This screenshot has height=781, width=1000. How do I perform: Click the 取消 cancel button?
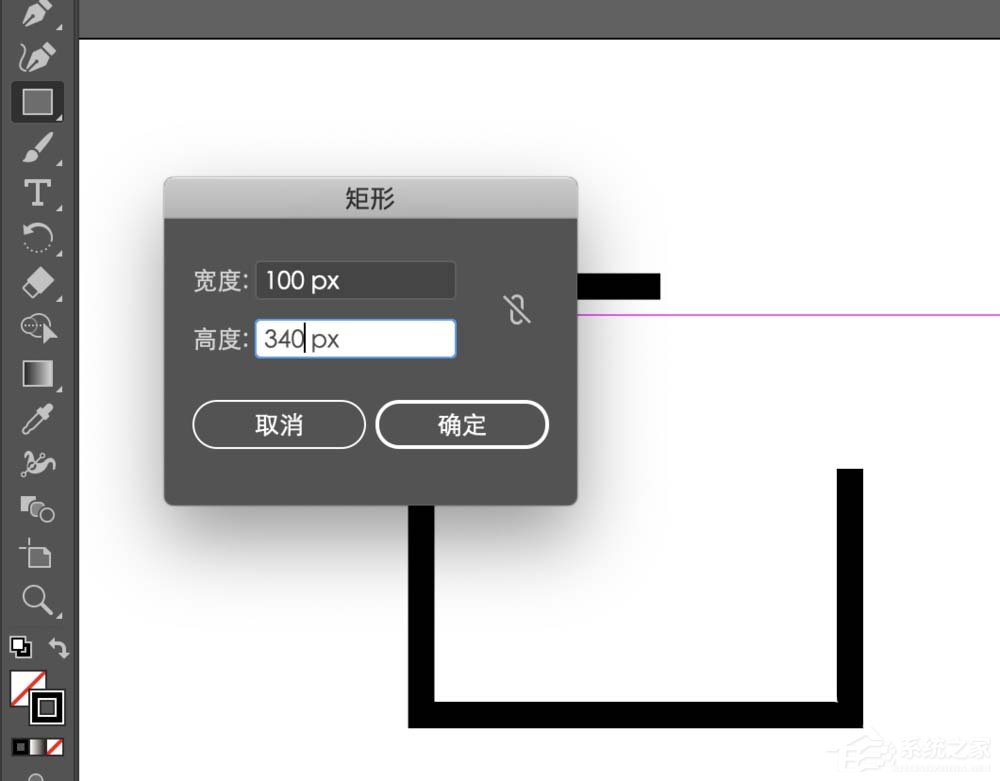click(279, 425)
